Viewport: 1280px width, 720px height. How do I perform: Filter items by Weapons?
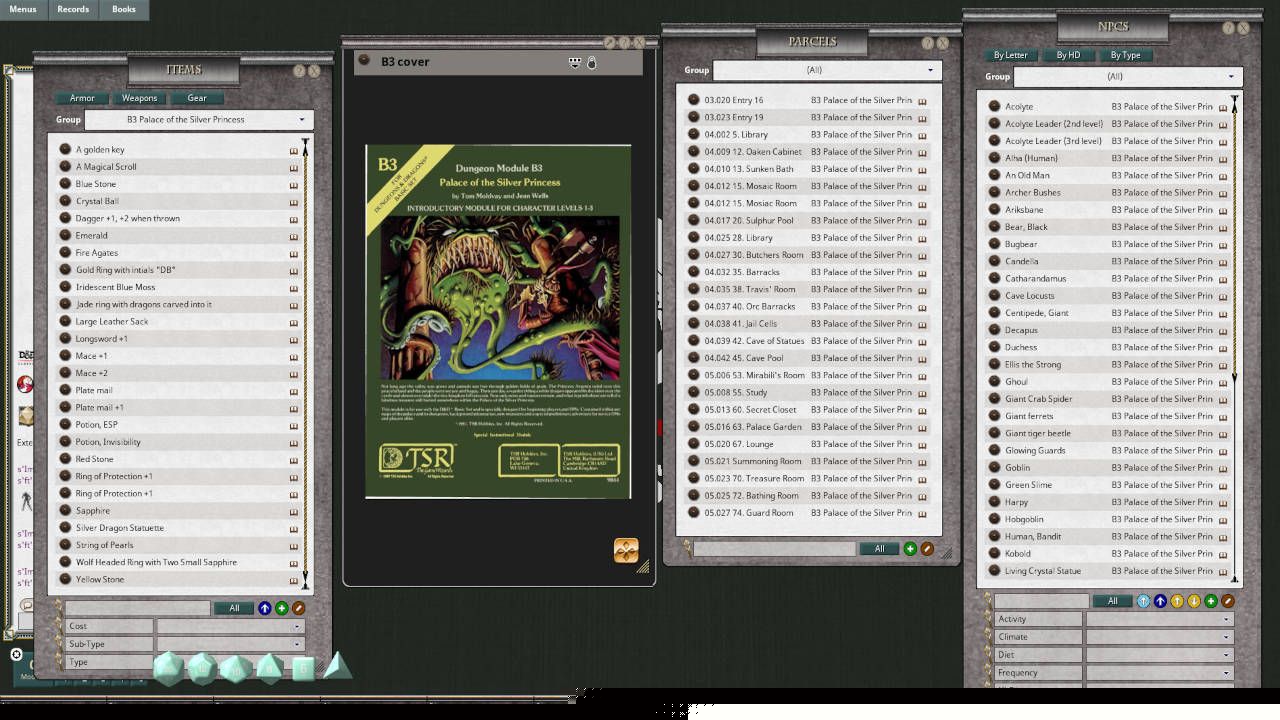139,98
